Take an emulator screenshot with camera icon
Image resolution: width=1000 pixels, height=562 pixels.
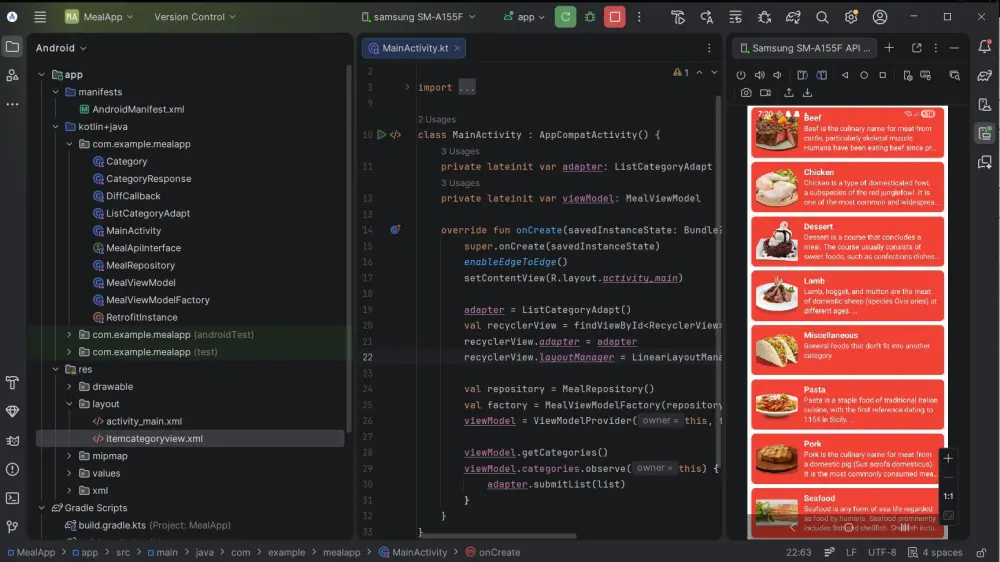[x=746, y=93]
